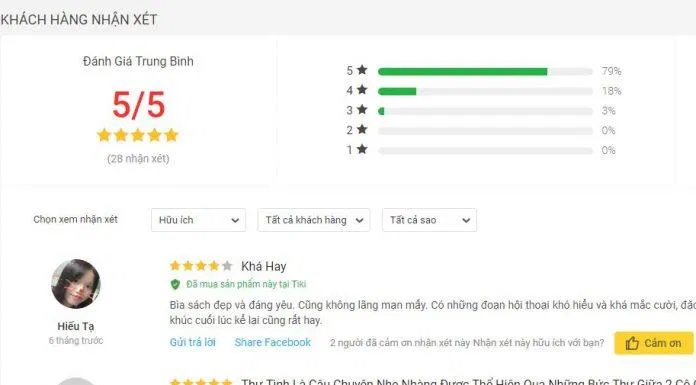
Task: Click the thumbs-up icon on Cảm ơn
Action: point(632,343)
